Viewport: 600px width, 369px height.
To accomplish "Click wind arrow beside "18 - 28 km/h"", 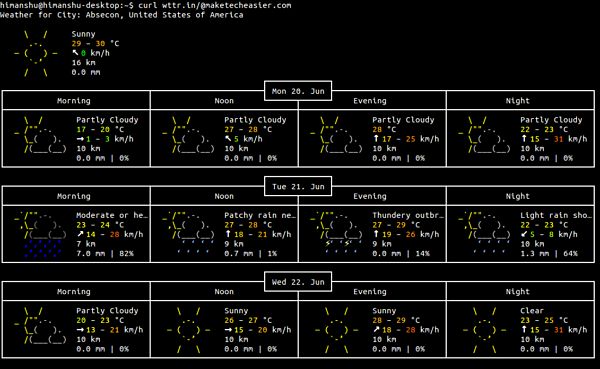I will click(x=376, y=330).
